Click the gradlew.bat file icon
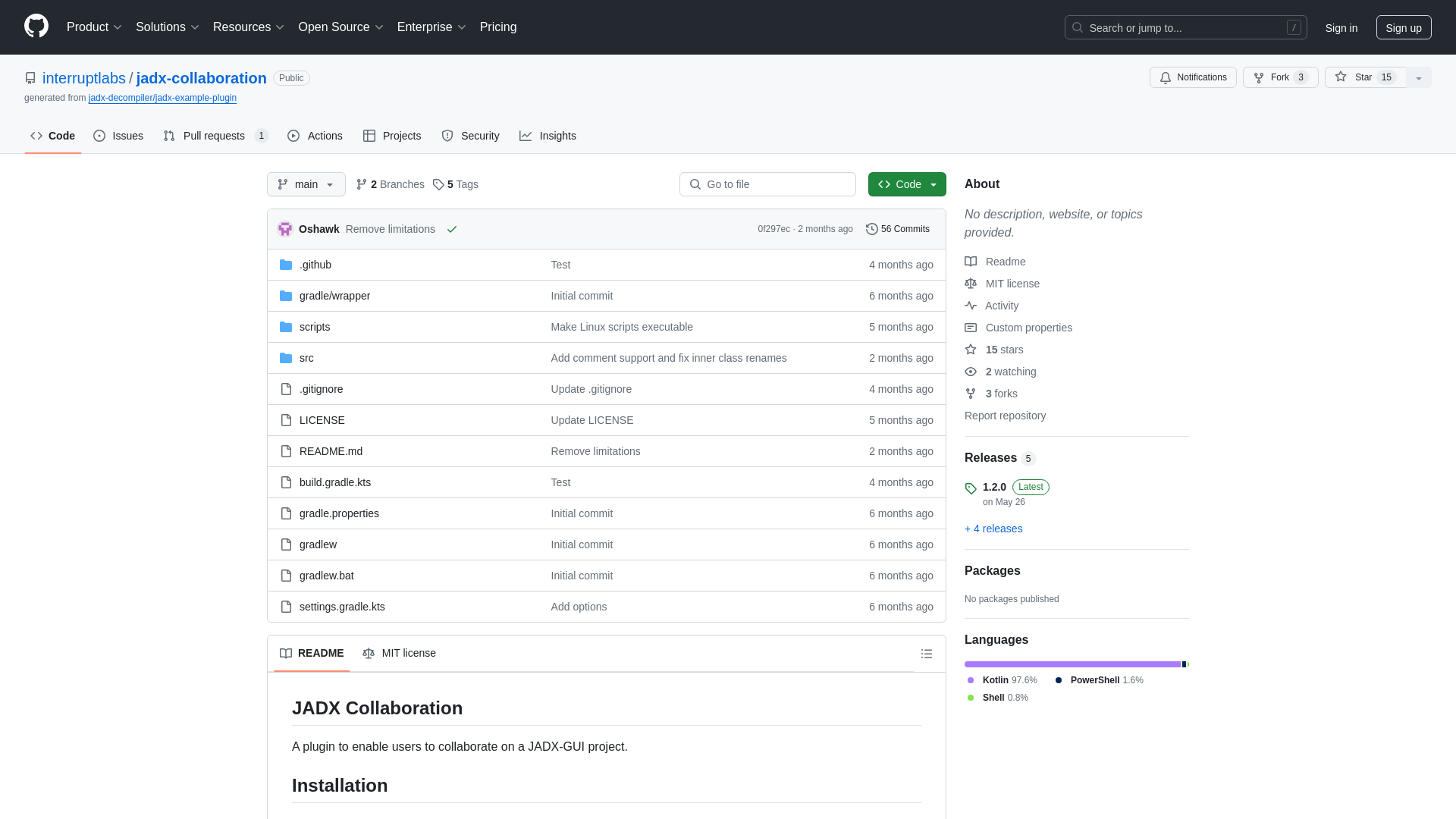This screenshot has width=1456, height=819. [x=286, y=576]
